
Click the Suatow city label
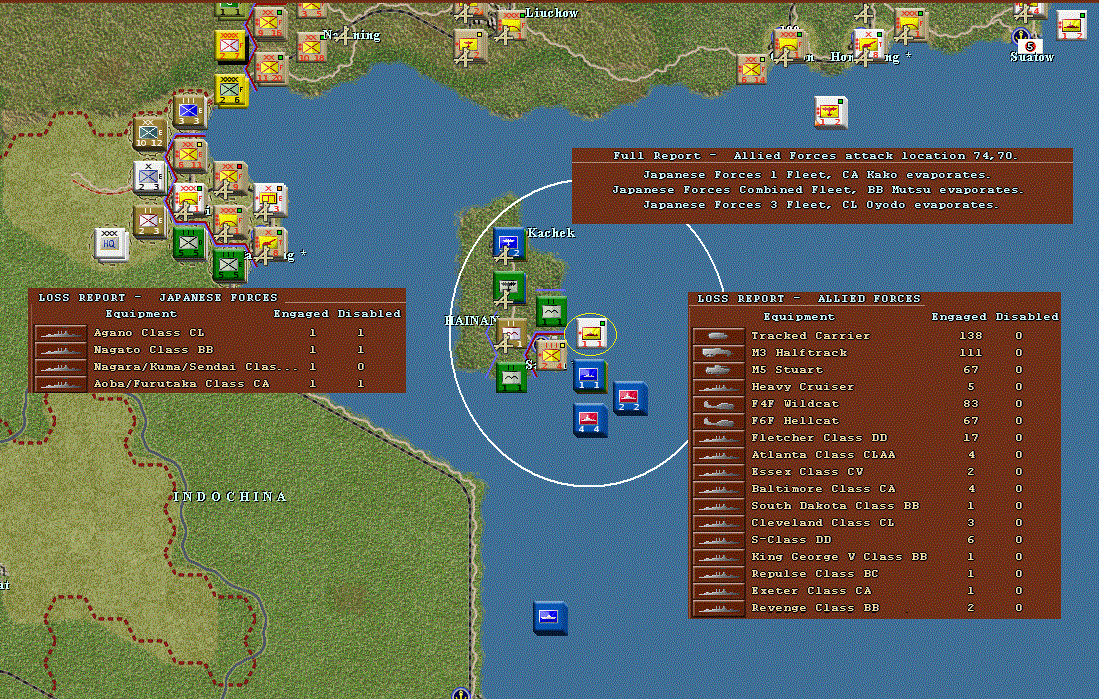pyautogui.click(x=1032, y=57)
